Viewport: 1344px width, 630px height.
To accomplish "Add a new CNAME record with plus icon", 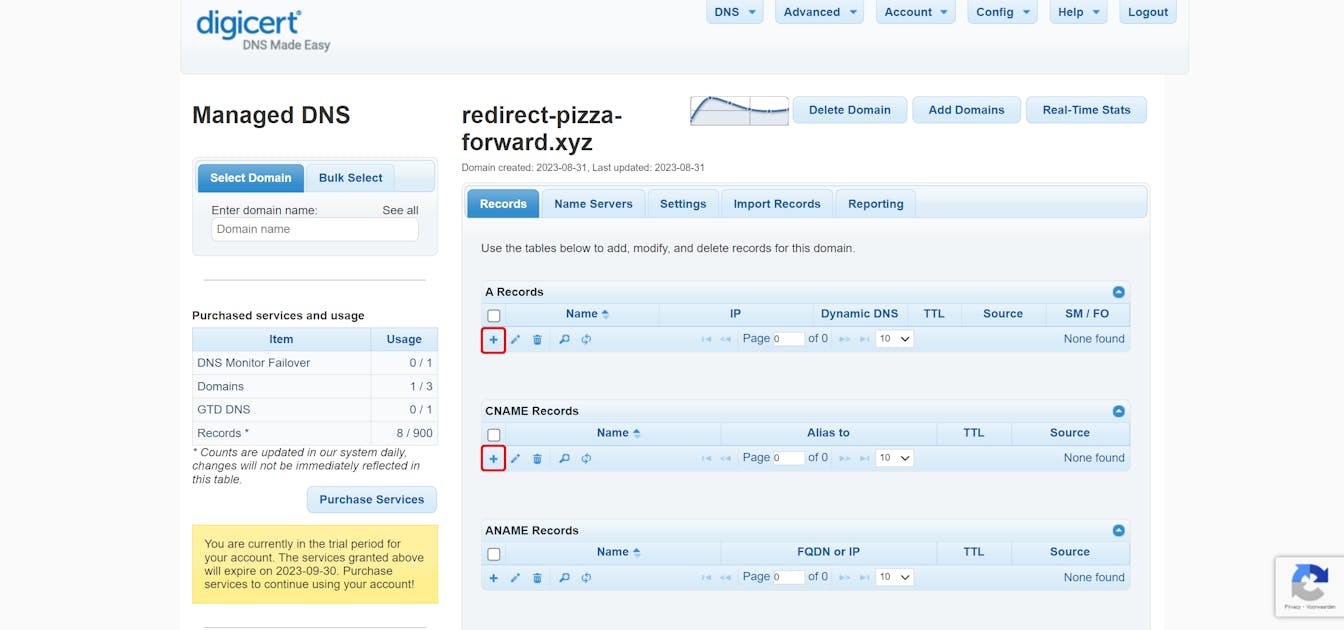I will click(493, 459).
